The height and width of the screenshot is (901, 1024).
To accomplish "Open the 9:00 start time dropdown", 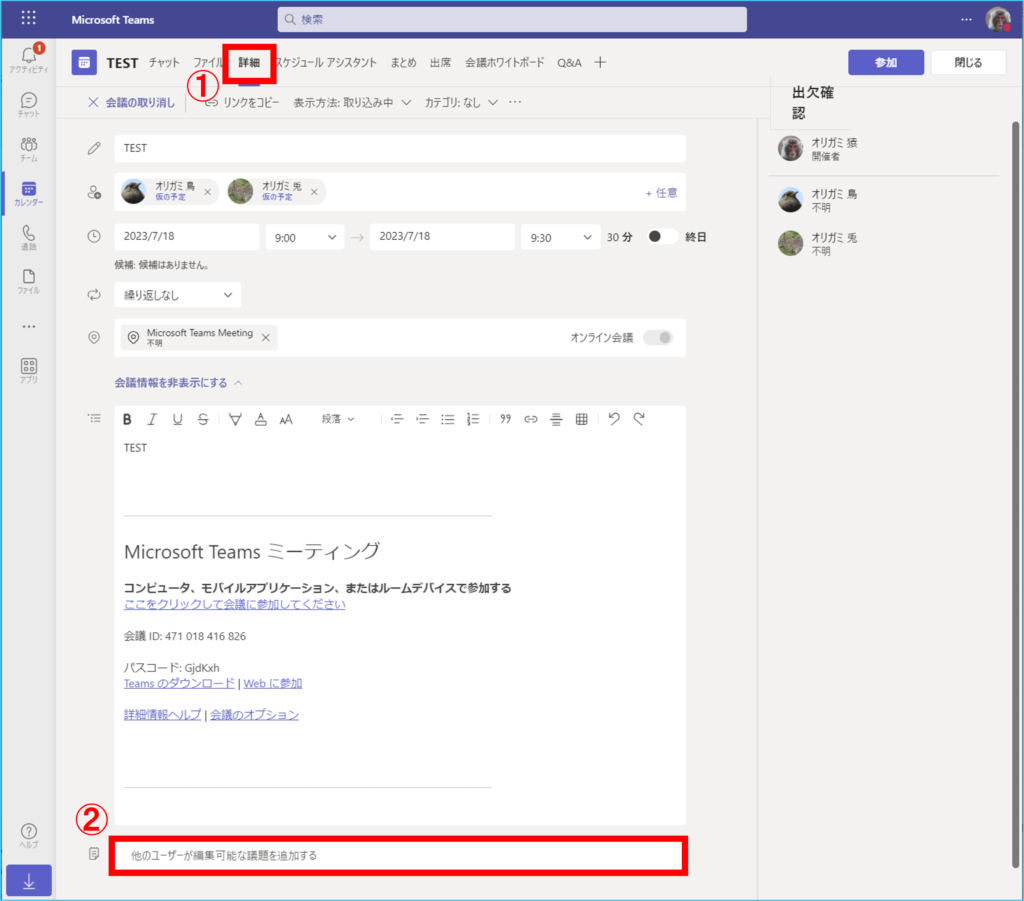I will (x=305, y=237).
